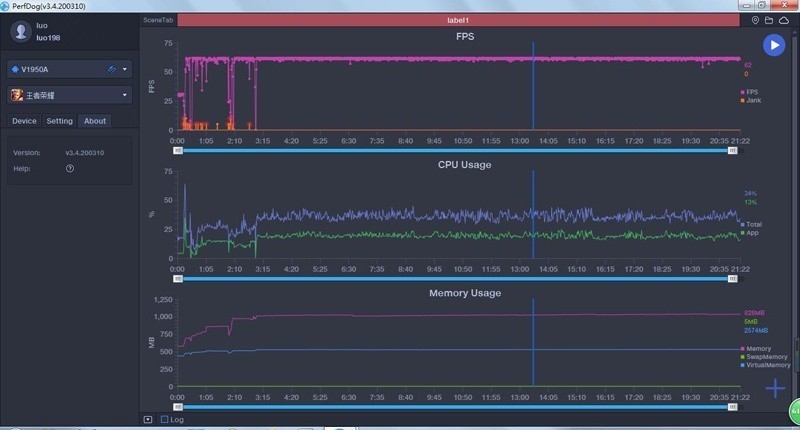The image size is (800, 430).
Task: Click the red label1 scene bar
Action: pyautogui.click(x=458, y=20)
